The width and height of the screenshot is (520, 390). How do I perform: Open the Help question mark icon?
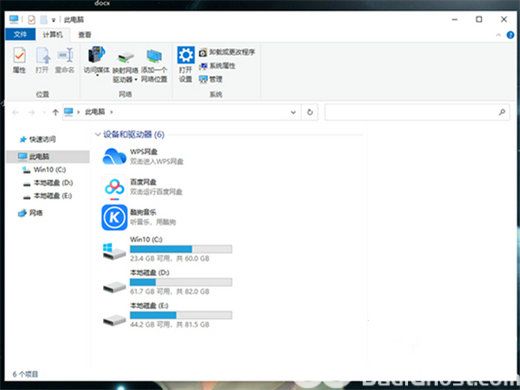pos(510,35)
